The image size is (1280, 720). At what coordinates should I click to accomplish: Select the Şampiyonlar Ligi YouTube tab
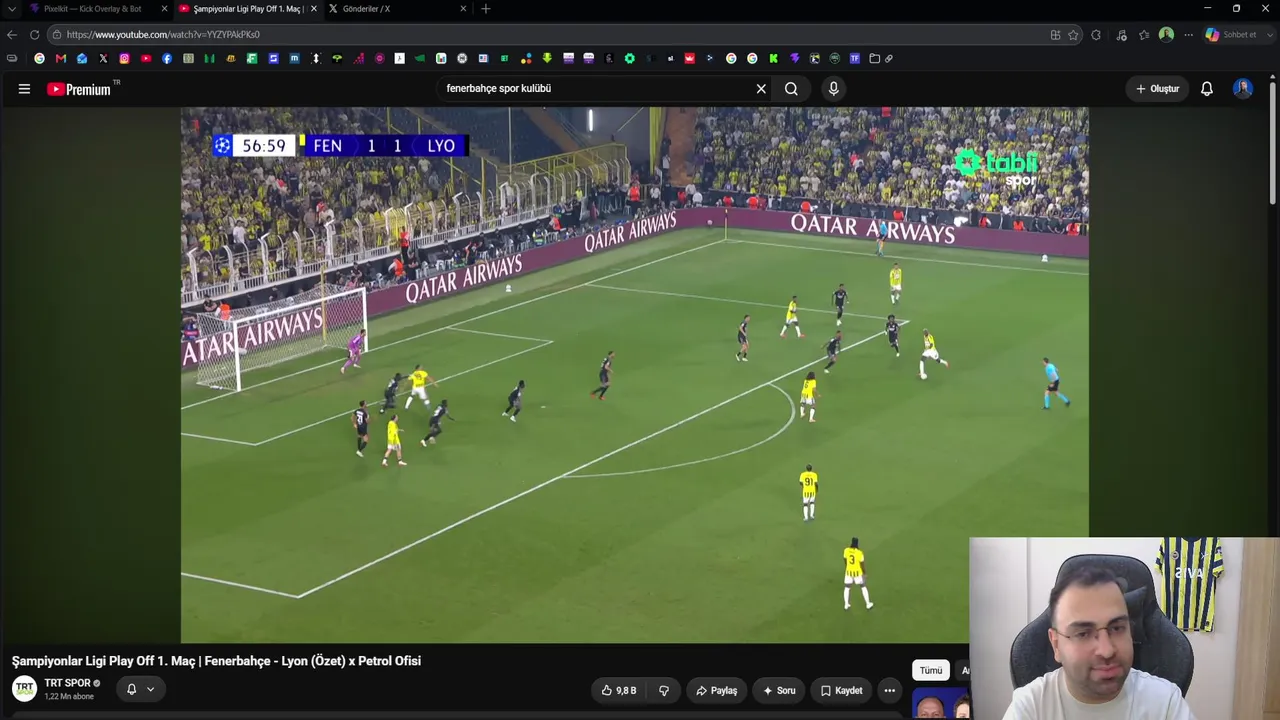pyautogui.click(x=247, y=9)
